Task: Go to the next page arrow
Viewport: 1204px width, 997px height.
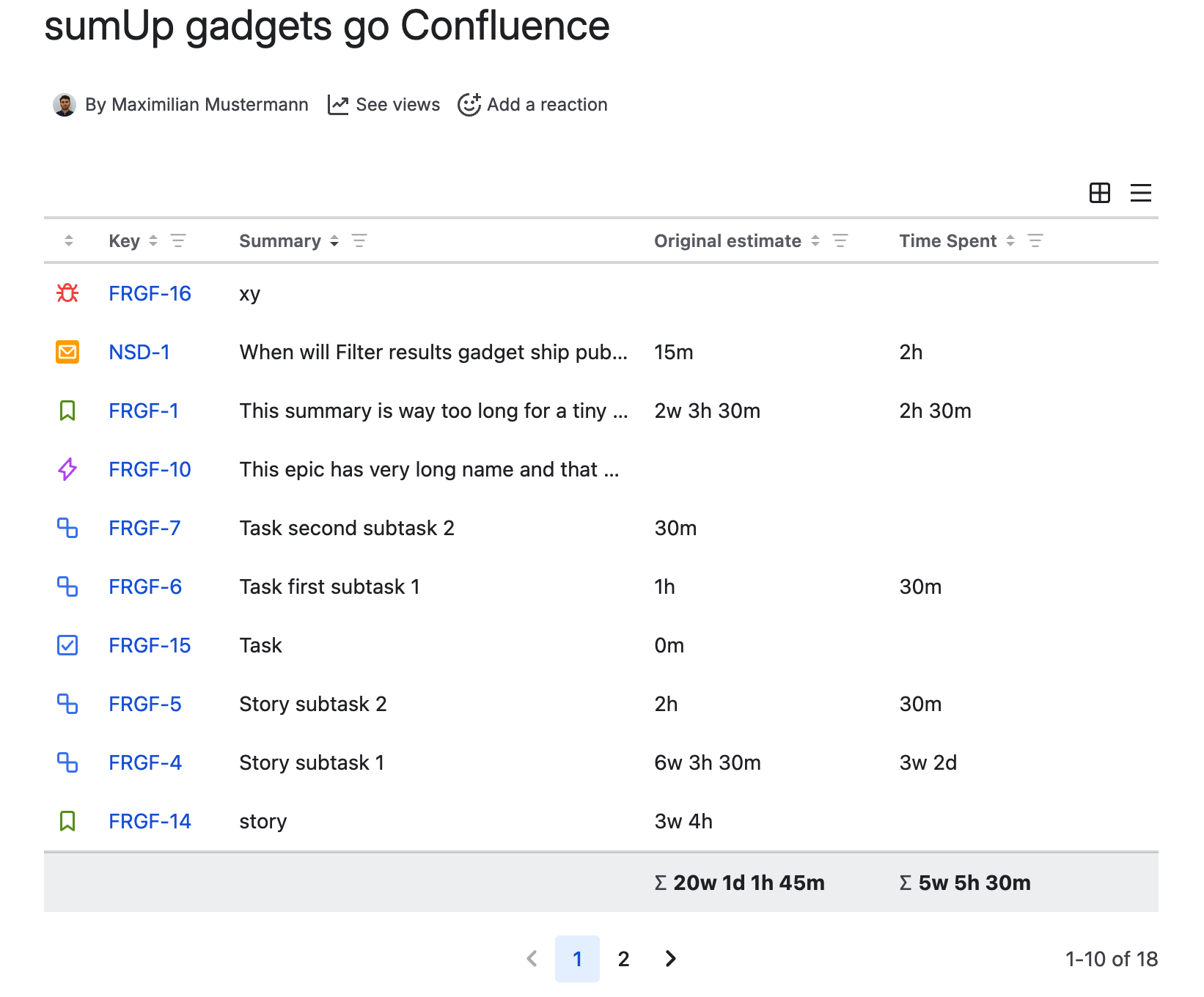Action: click(x=670, y=958)
